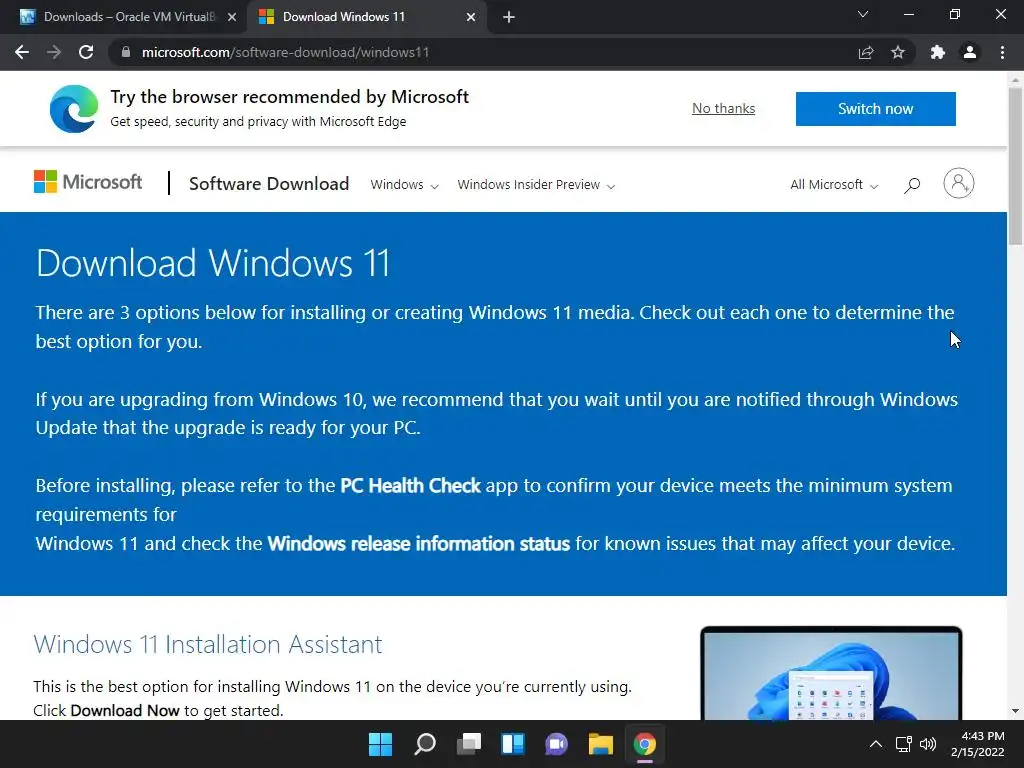Open site search magnifier icon
This screenshot has width=1024, height=768.
pos(912,185)
